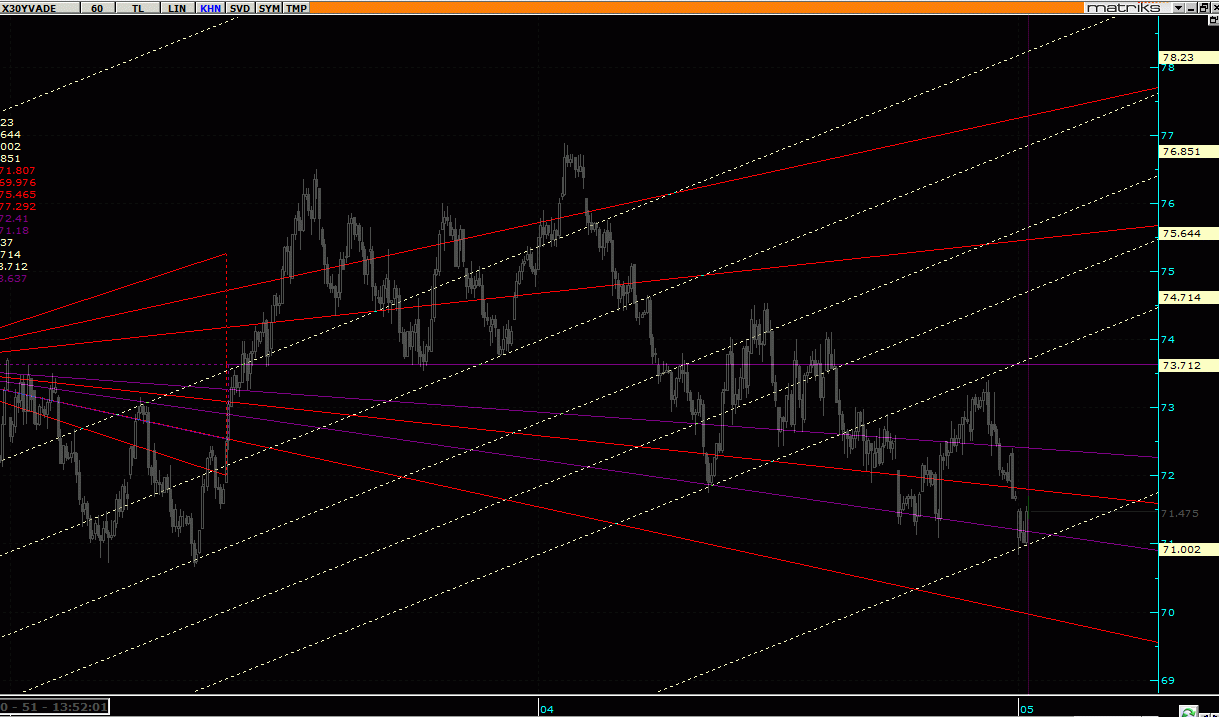
Task: Click the 73.712 price label
Action: [x=1188, y=366]
